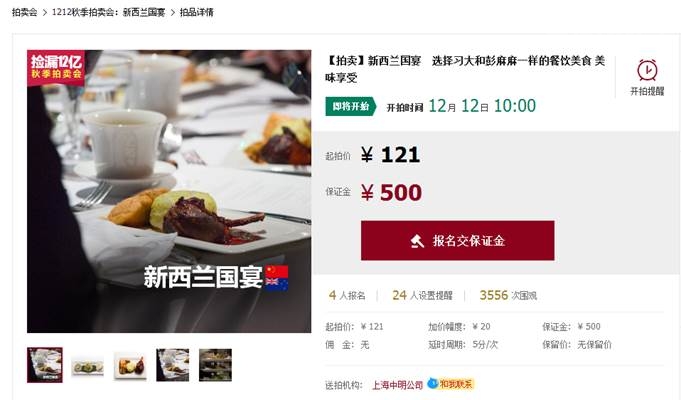Click the breadcrumb arrow after 拍卖会
681x400 pixels.
(x=45, y=13)
